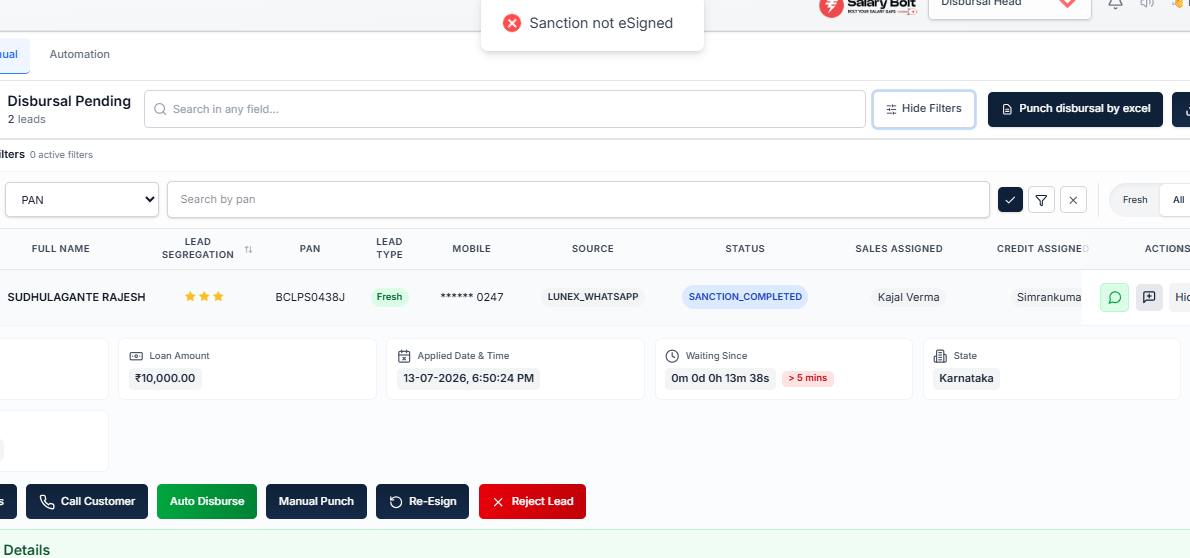The height and width of the screenshot is (558, 1190).
Task: Click applied date 13-07-2026, 6:50:24 PM
Action: click(x=468, y=378)
